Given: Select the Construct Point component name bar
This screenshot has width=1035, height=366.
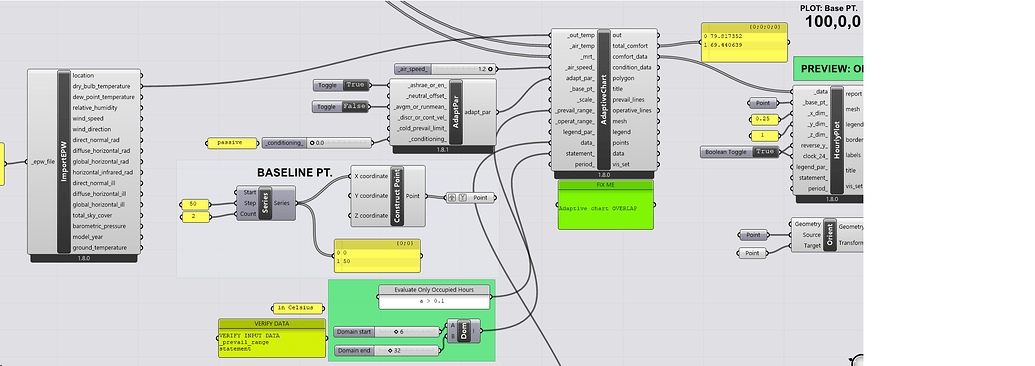Looking at the screenshot, I should 397,196.
